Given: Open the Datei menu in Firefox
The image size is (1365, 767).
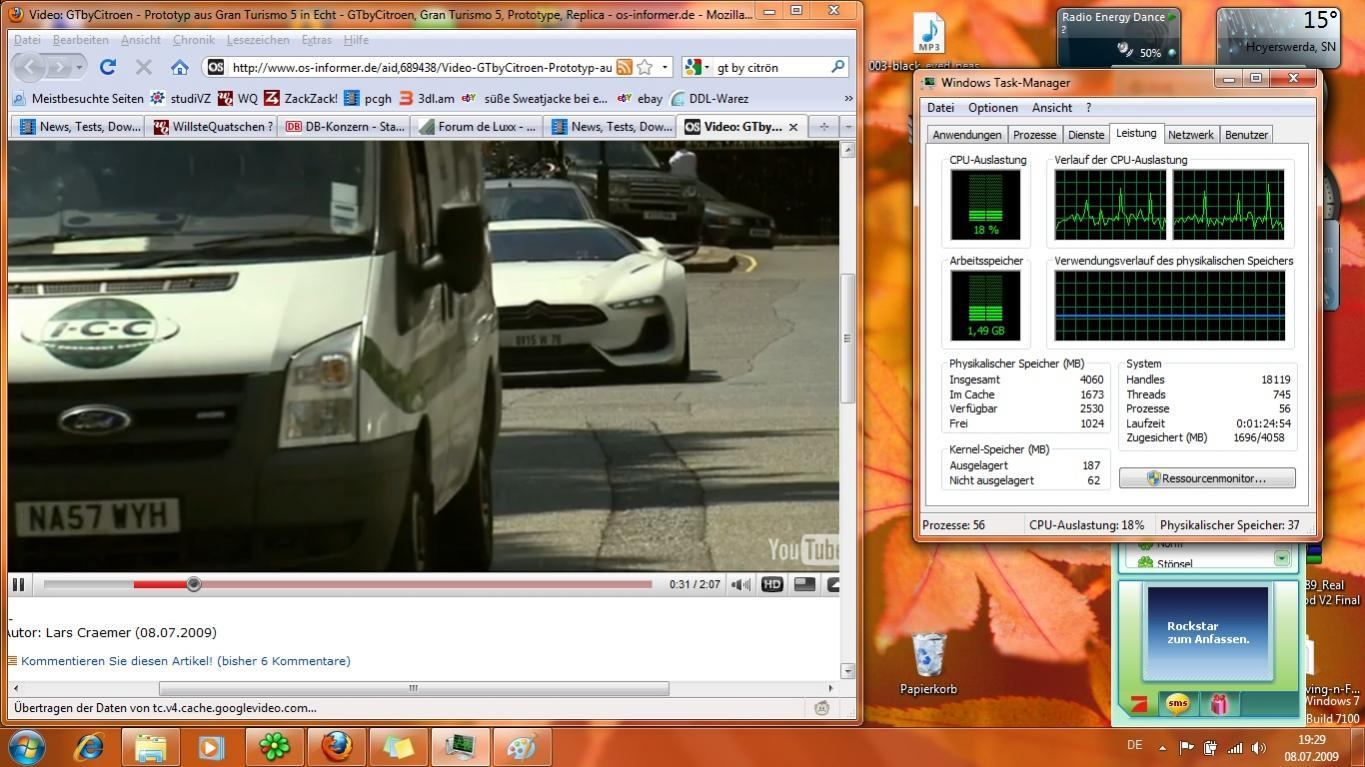Looking at the screenshot, I should click(x=27, y=40).
